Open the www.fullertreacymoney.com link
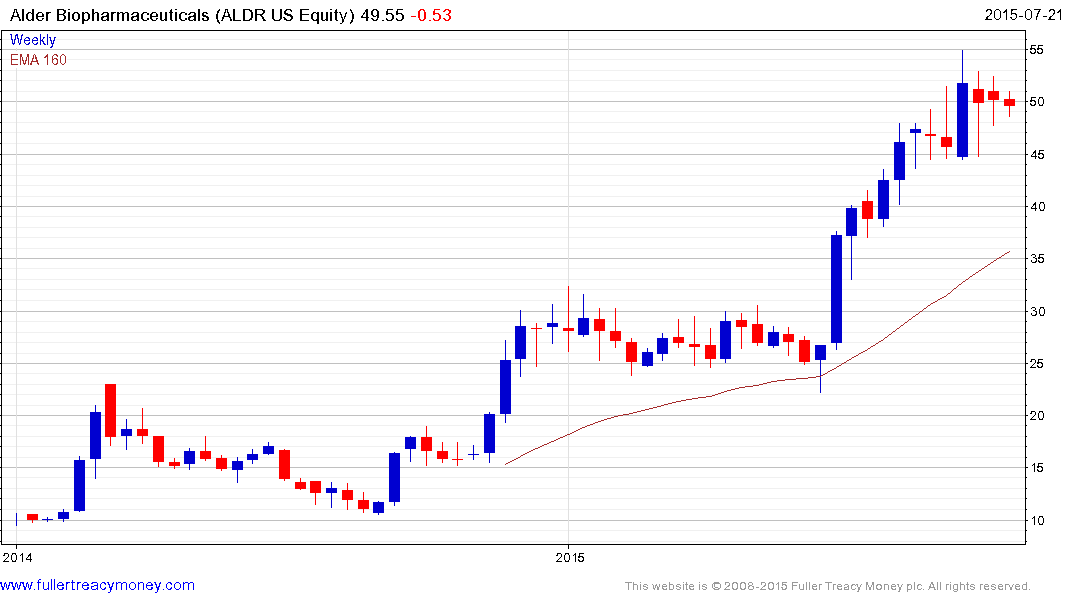Image resolution: width=1075 pixels, height=600 pixels. (97, 585)
